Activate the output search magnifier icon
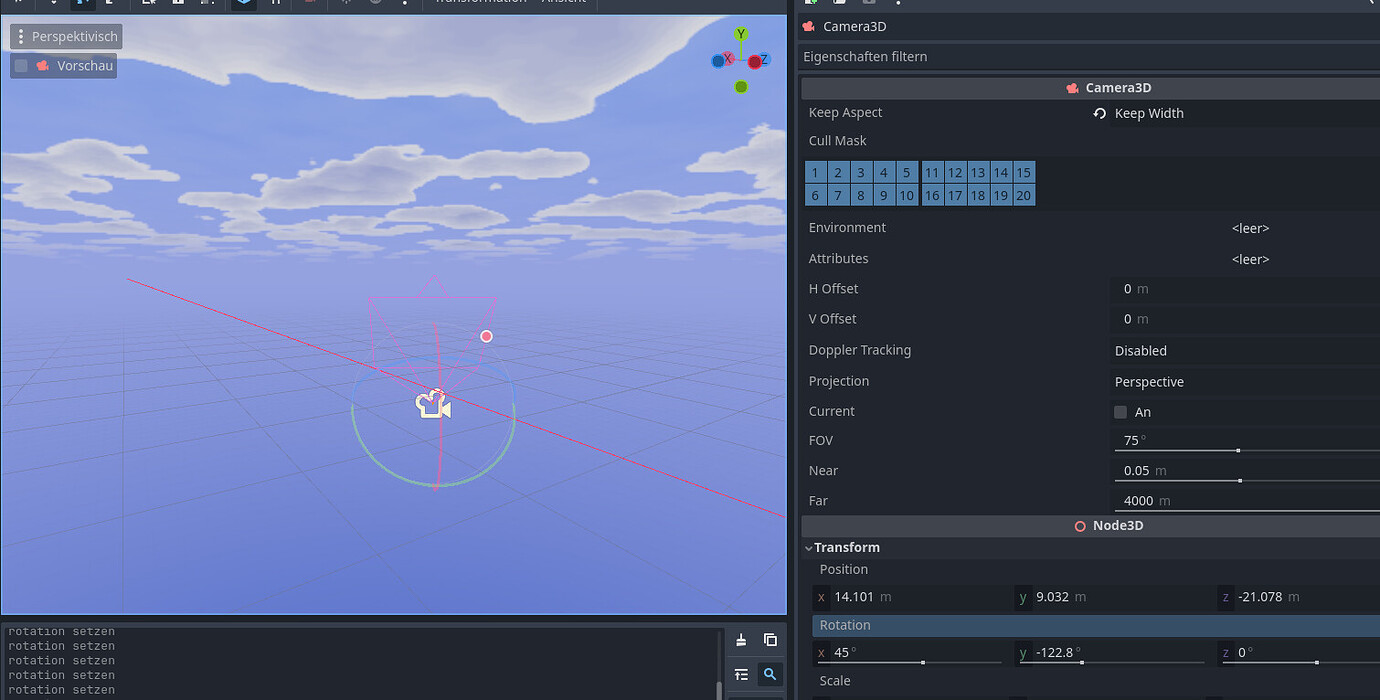This screenshot has width=1380, height=700. point(770,674)
